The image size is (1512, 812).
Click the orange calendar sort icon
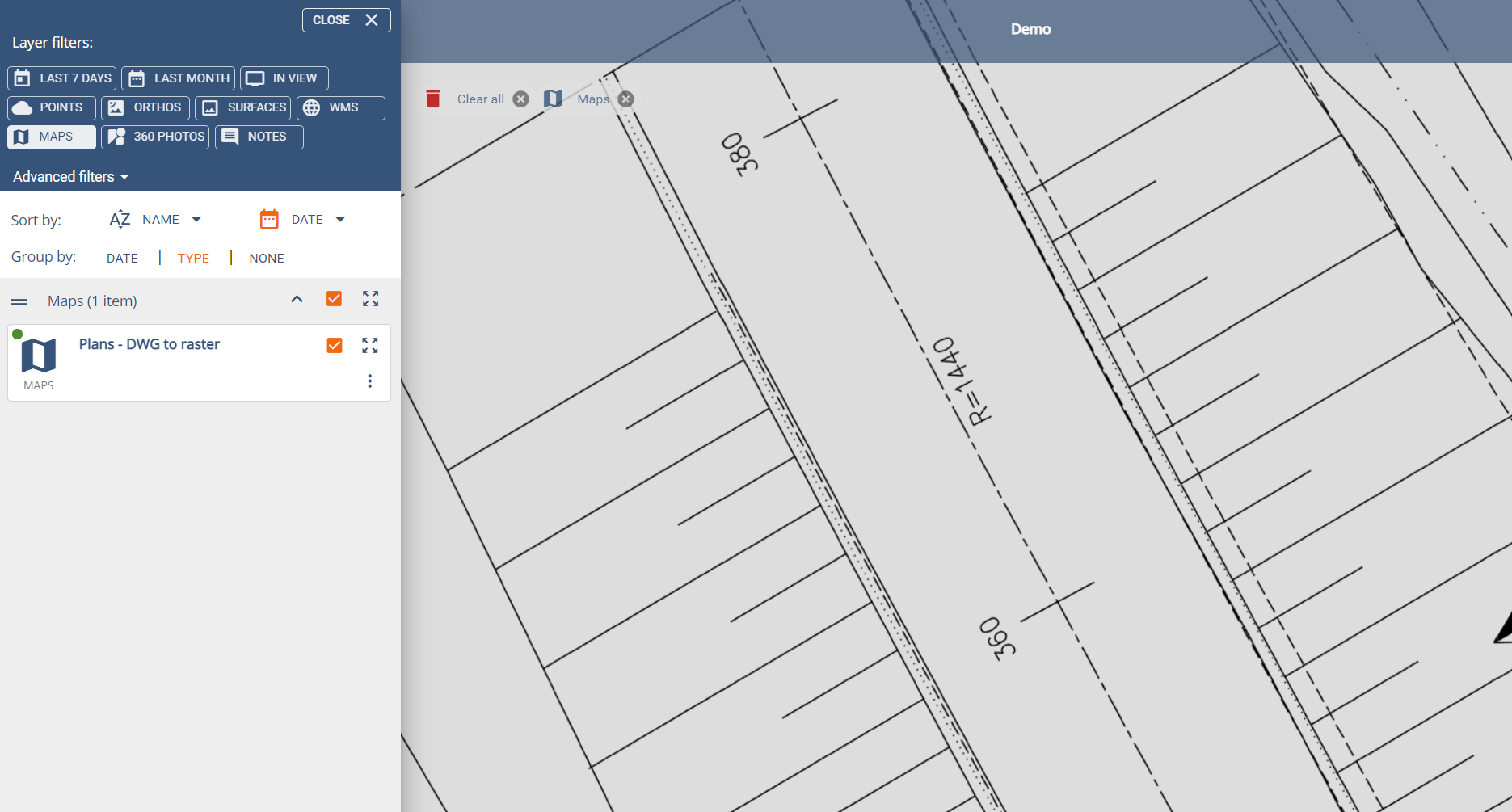pyautogui.click(x=269, y=220)
